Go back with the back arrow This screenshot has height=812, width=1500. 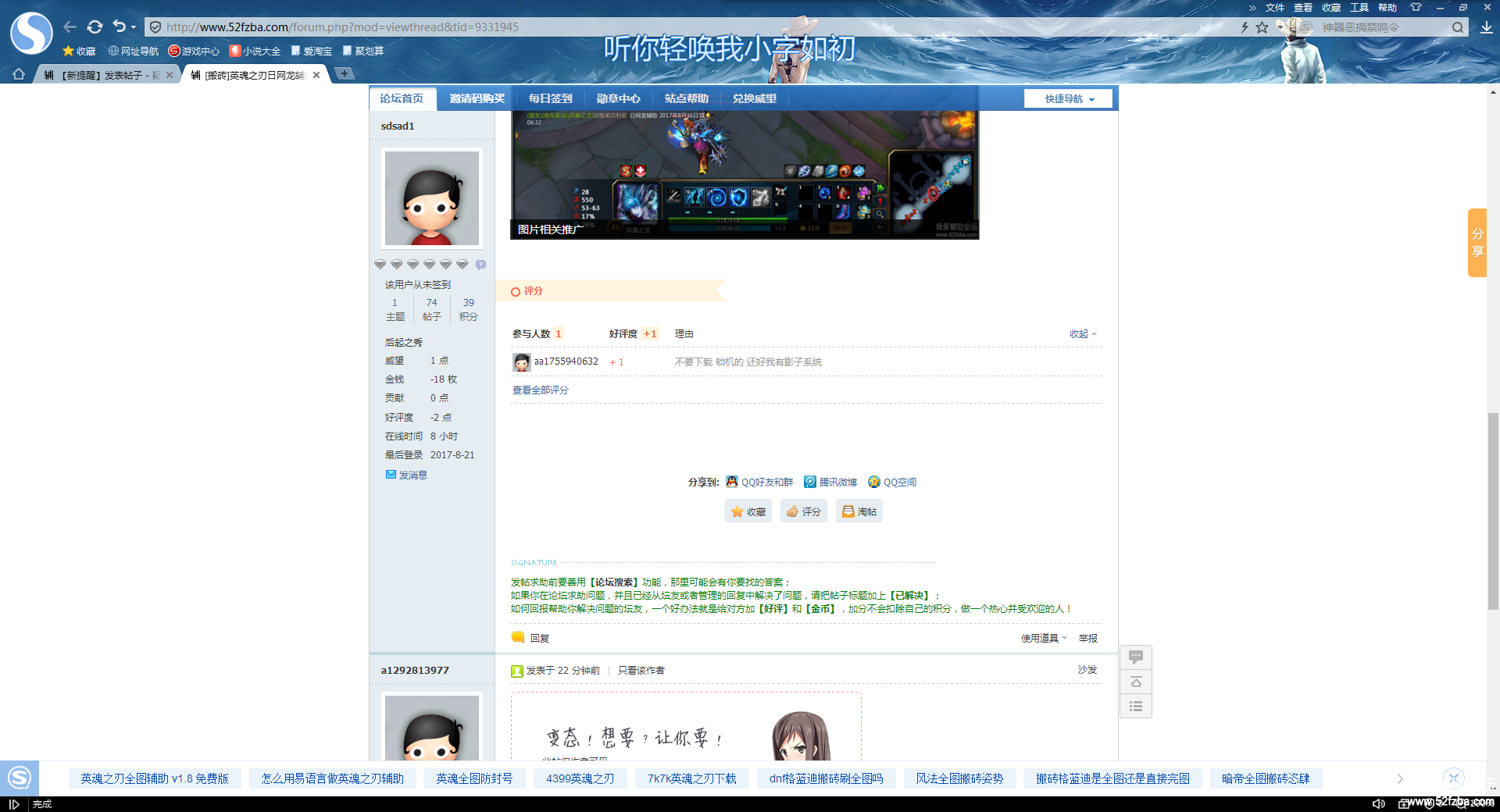click(x=70, y=27)
